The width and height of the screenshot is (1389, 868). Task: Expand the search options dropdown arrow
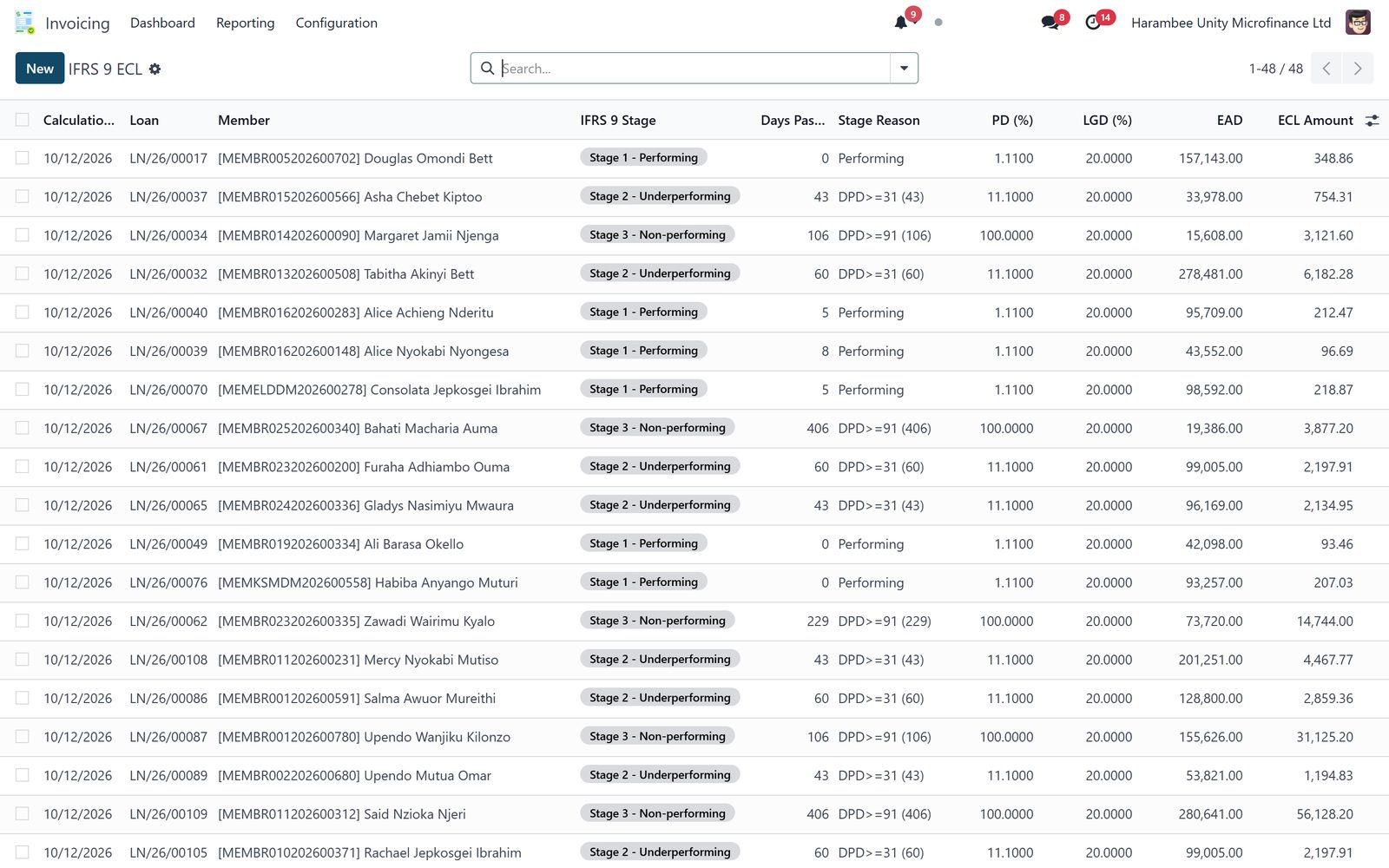point(904,69)
